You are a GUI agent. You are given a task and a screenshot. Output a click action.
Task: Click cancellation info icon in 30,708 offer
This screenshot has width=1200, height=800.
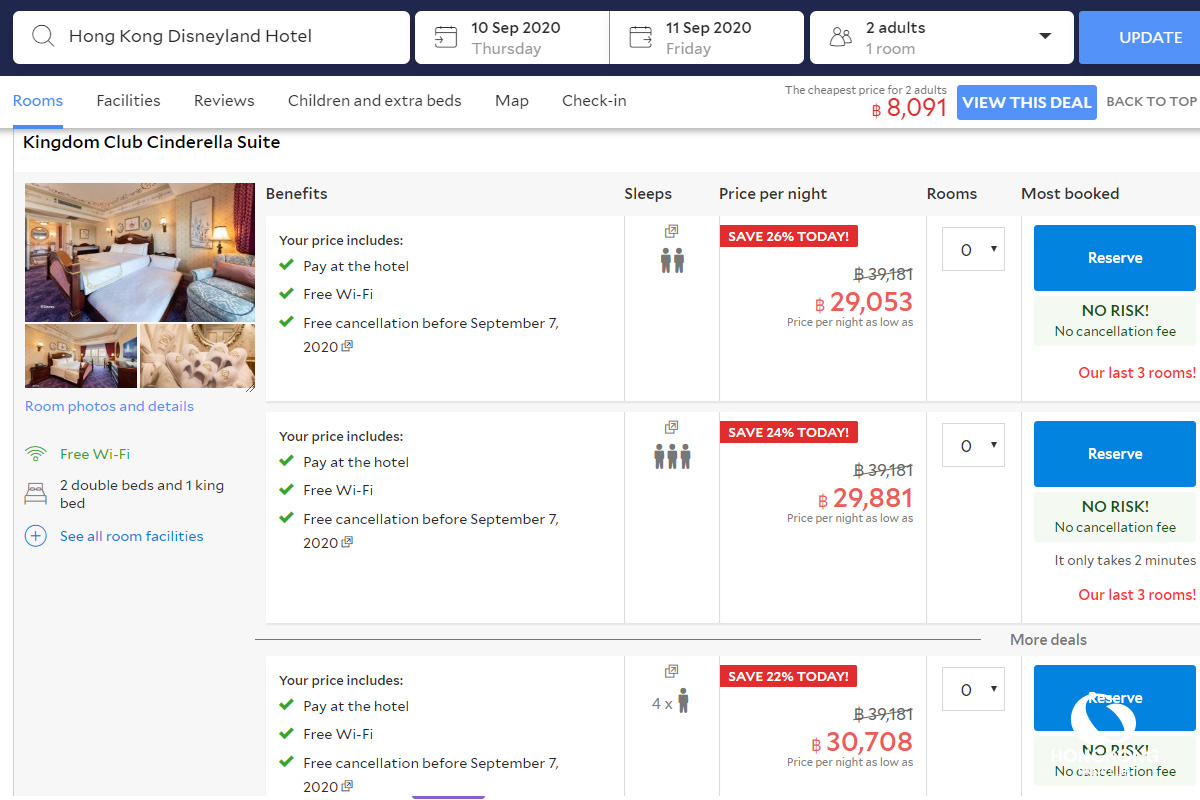(x=347, y=786)
